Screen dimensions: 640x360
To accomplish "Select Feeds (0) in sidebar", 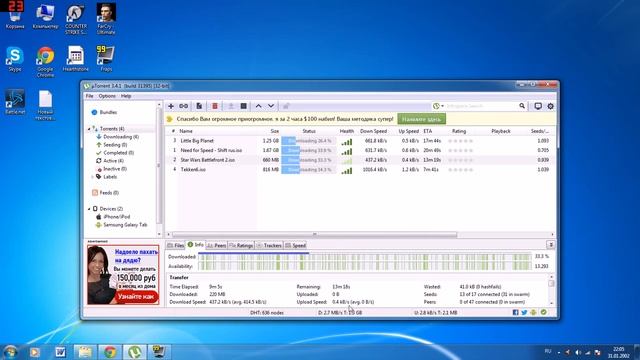I will (109, 193).
